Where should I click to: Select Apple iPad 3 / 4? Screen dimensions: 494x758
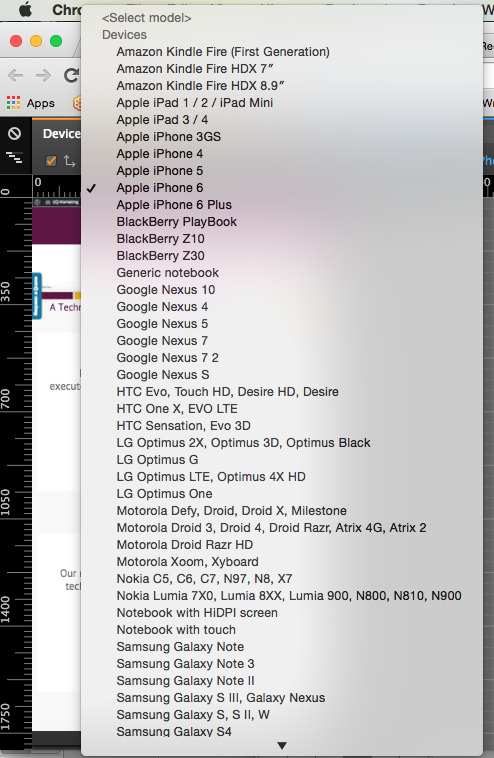click(282, 119)
